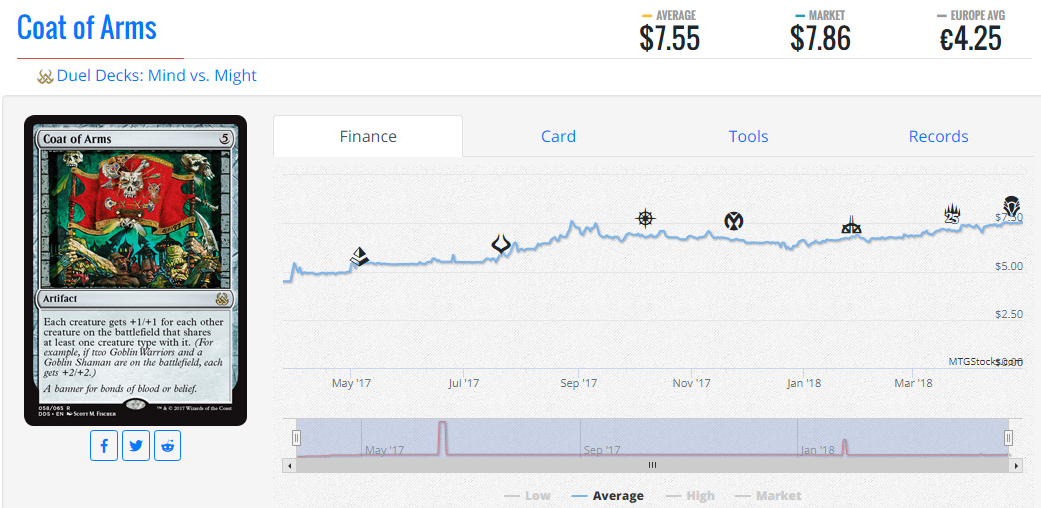The height and width of the screenshot is (508, 1041).
Task: Share card on Reddit
Action: (167, 446)
